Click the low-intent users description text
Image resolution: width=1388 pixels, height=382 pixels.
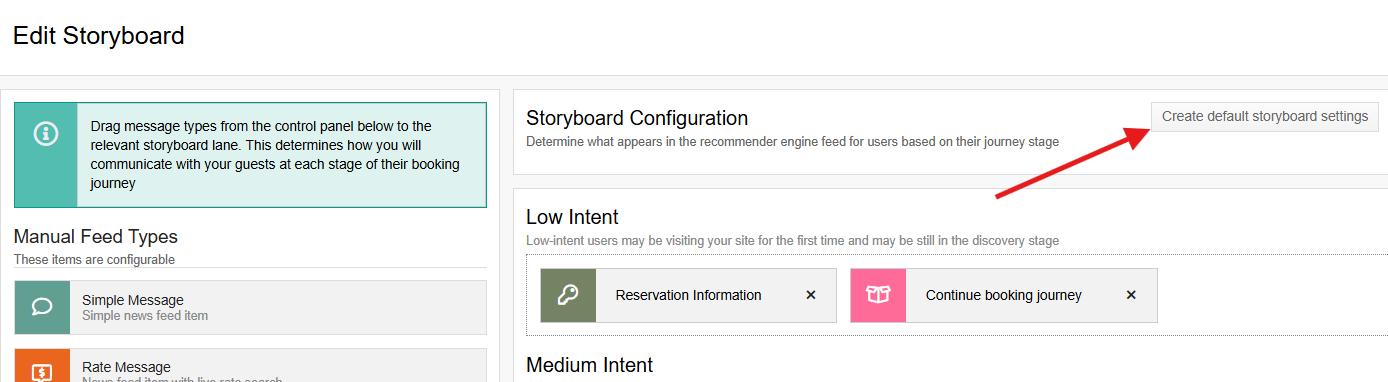pos(792,241)
